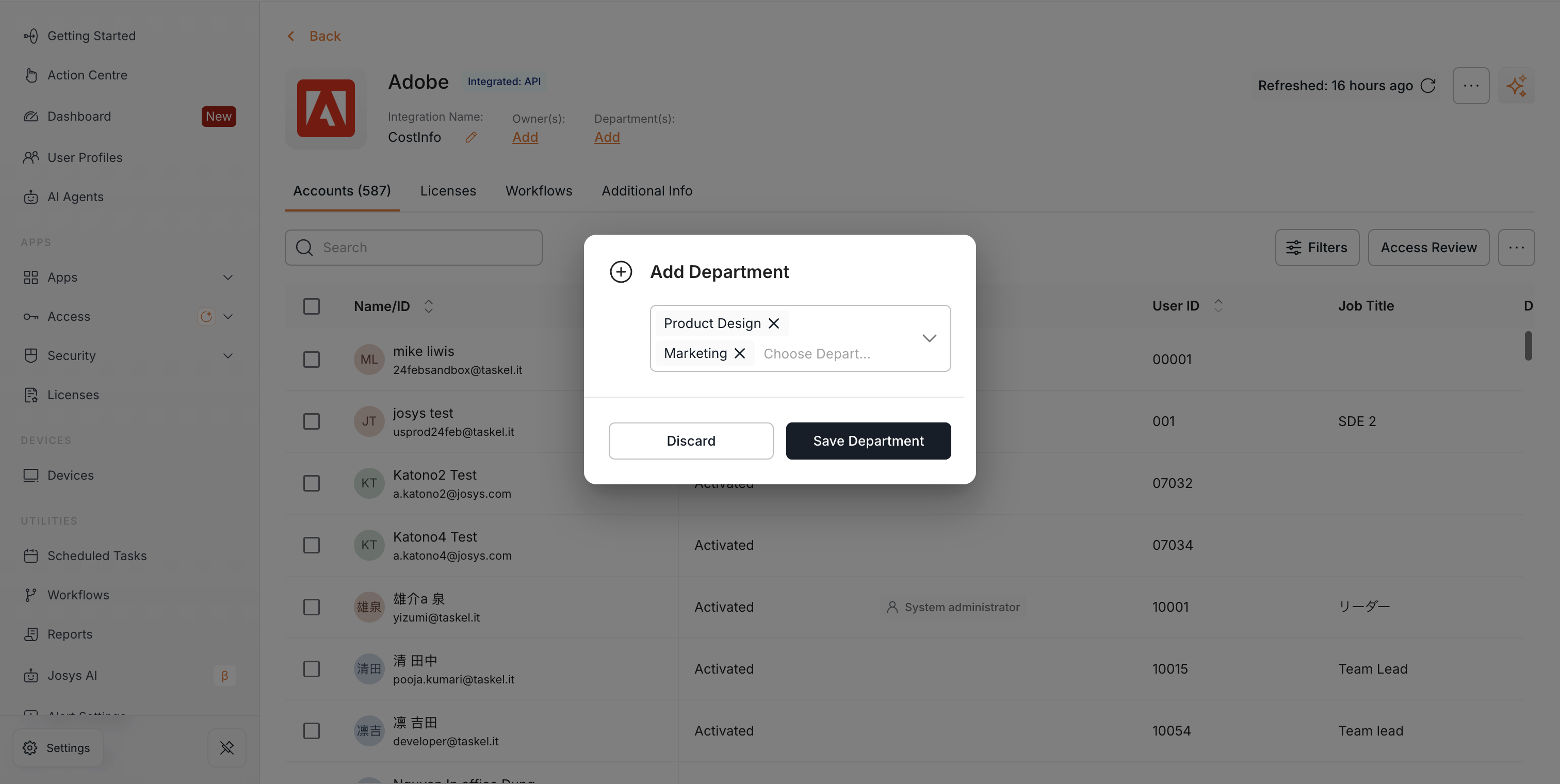Add a department via Department(s) Add link
The width and height of the screenshot is (1560, 784).
click(607, 137)
